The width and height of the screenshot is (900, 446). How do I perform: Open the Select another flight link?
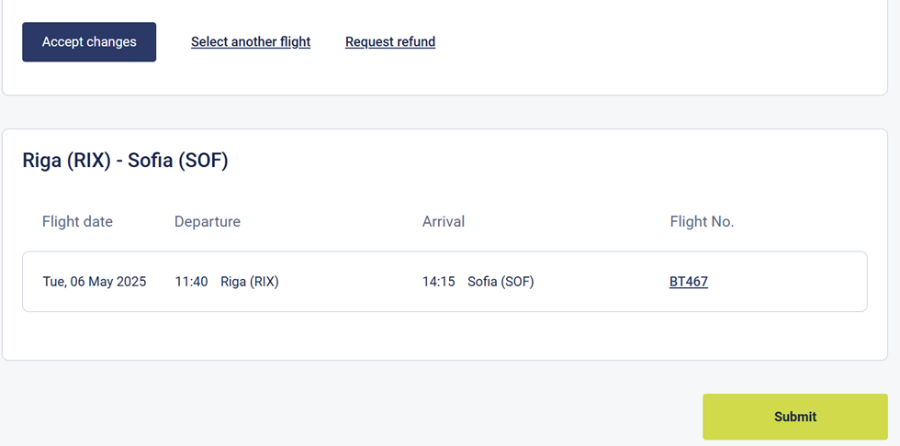pos(251,42)
